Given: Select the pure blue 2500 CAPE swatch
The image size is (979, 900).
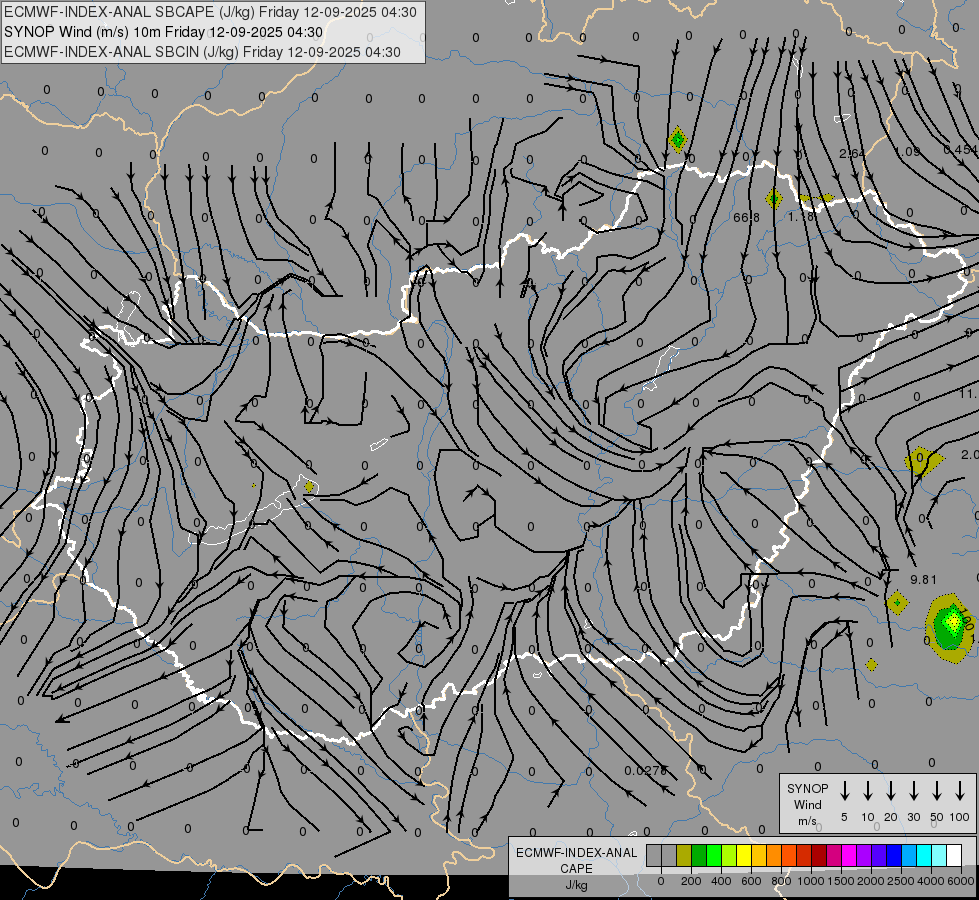Looking at the screenshot, I should click(894, 855).
